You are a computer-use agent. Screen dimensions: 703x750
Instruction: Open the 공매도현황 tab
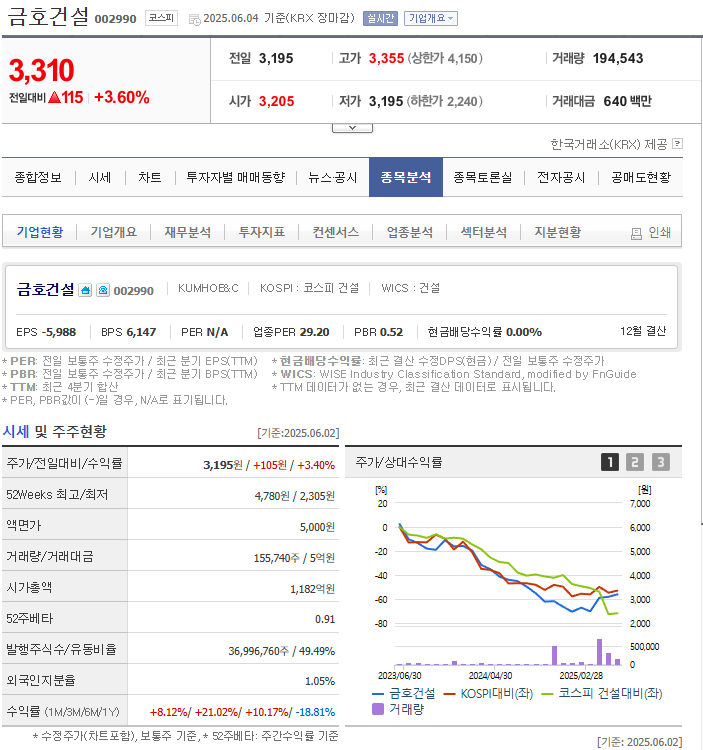tap(641, 177)
